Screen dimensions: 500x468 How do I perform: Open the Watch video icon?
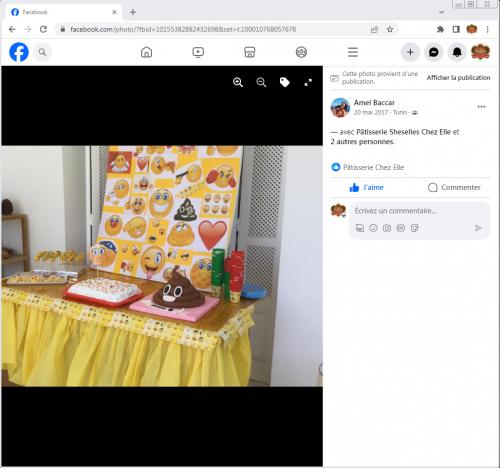(198, 52)
